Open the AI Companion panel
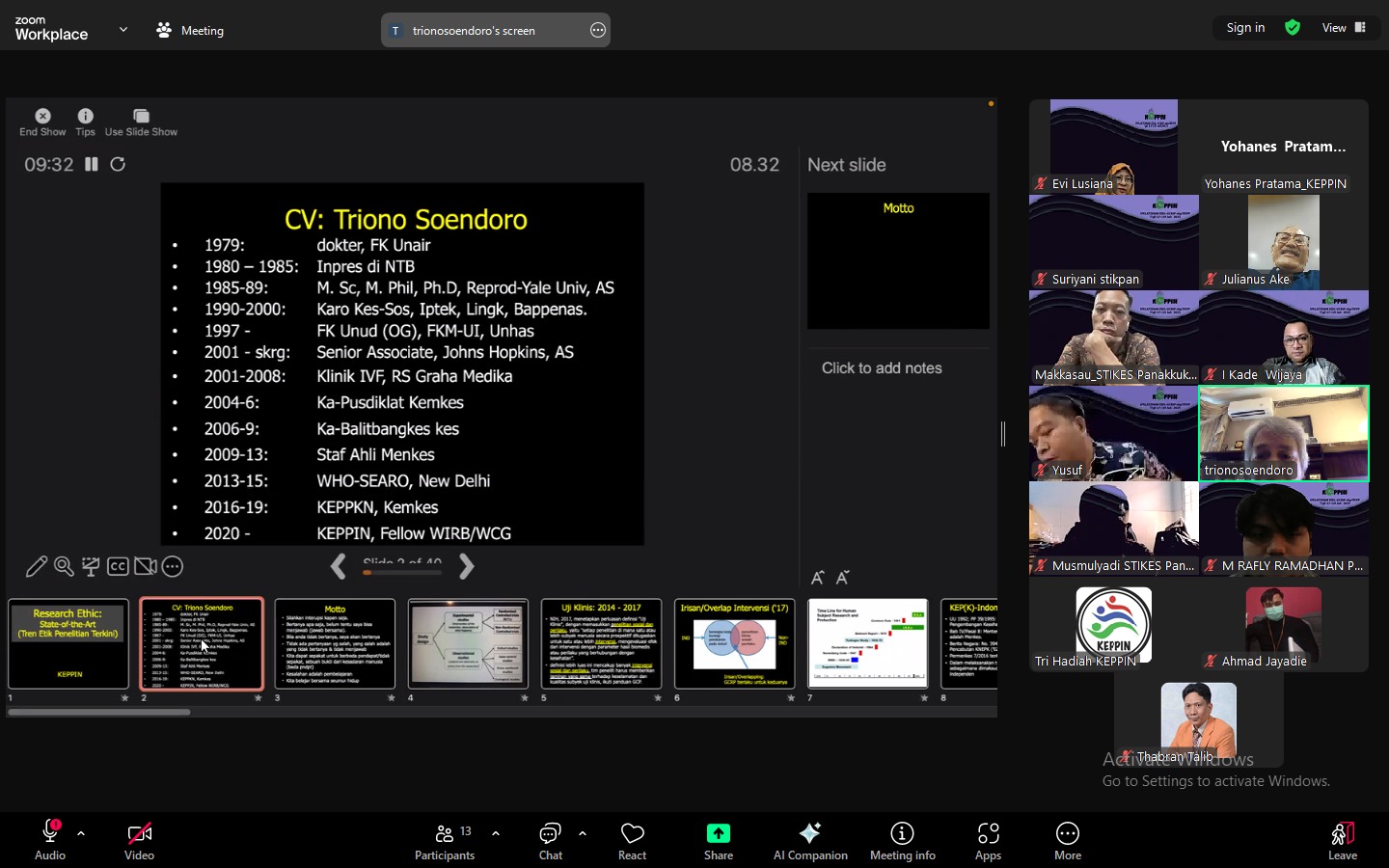Viewport: 1389px width, 868px height. pyautogui.click(x=809, y=840)
